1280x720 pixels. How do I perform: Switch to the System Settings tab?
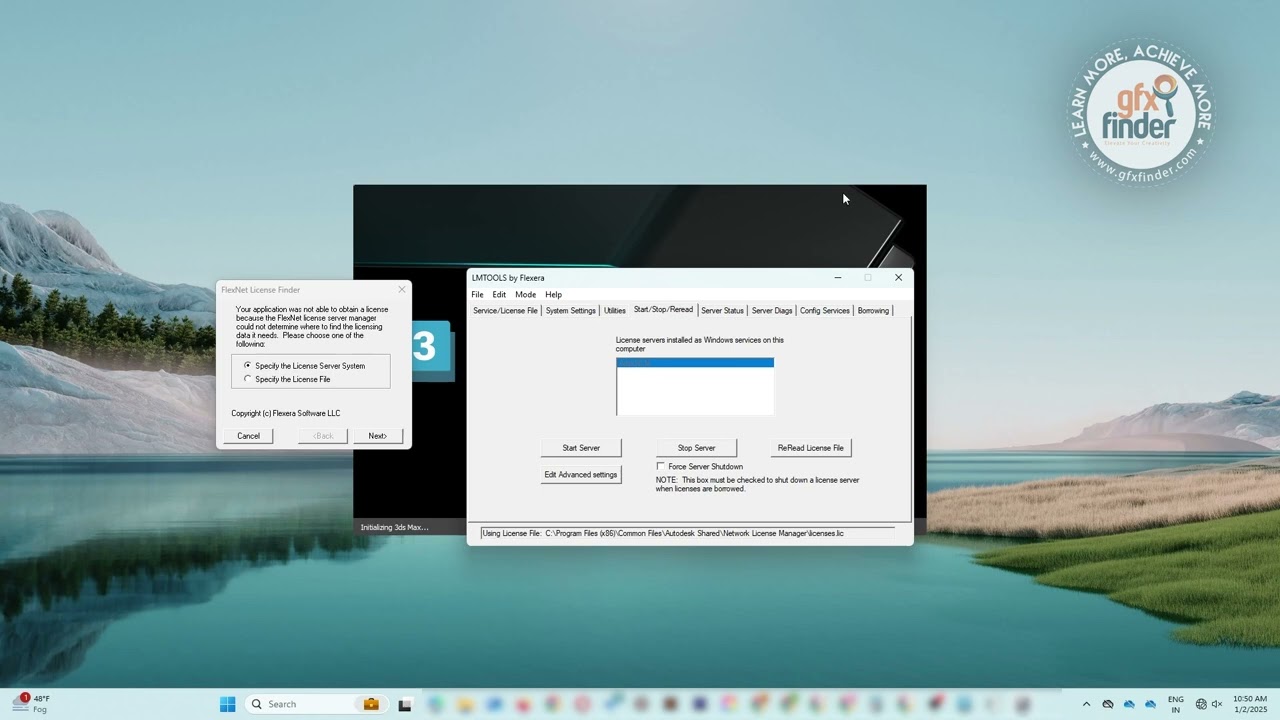pos(570,311)
